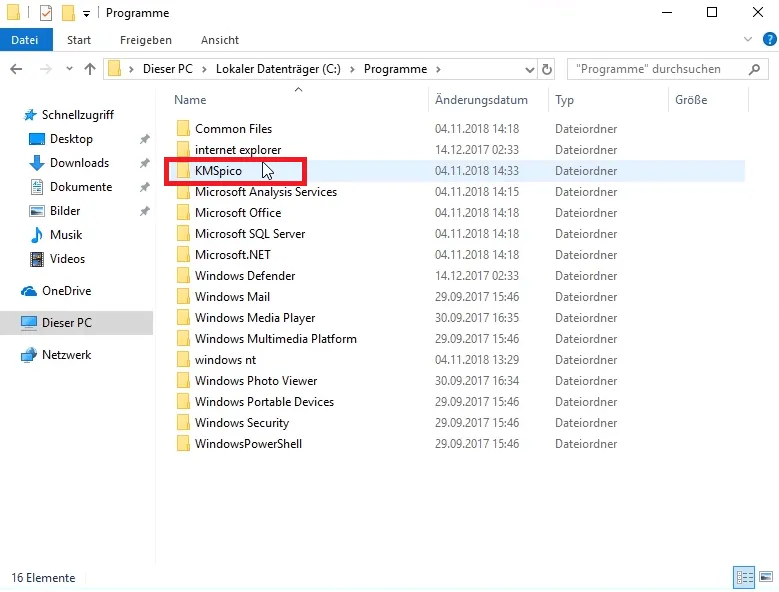Open Downloads in the navigation pane
Viewport: 779px width, 592px height.
(x=79, y=163)
